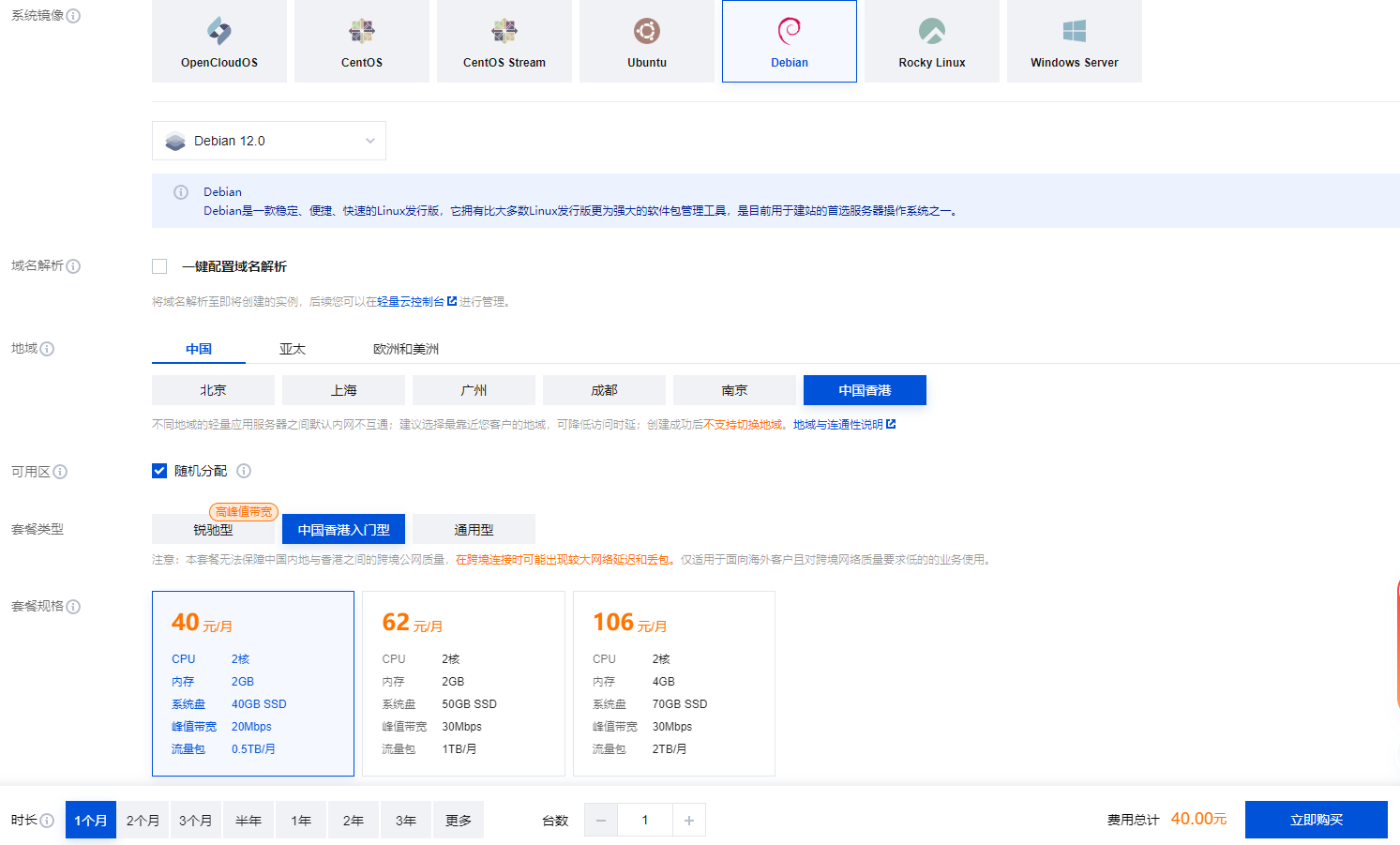This screenshot has height=845, width=1400.
Task: Select the 3年 duration option
Action: 405,819
